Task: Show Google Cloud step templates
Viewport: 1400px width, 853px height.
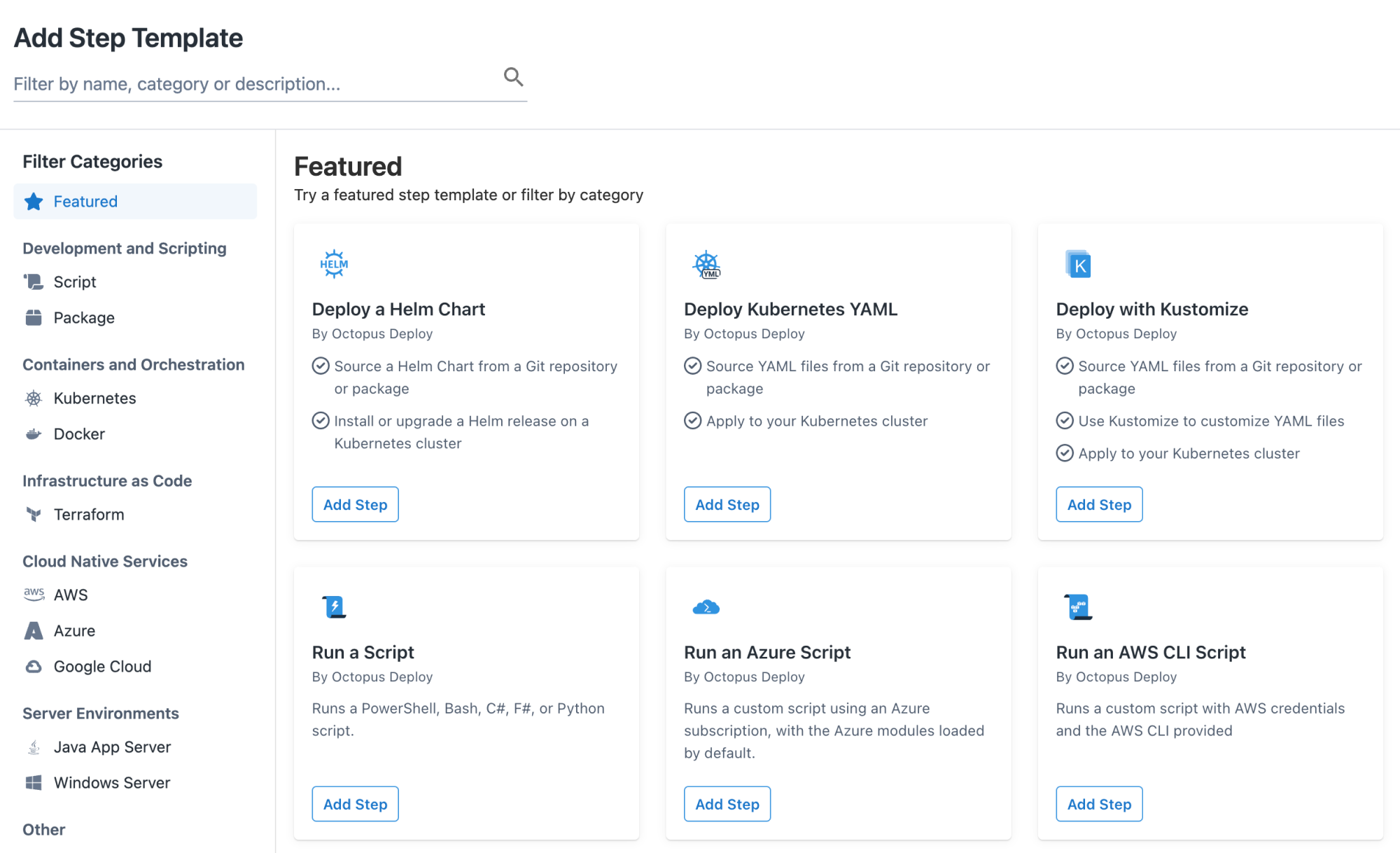Action: [x=135, y=667]
